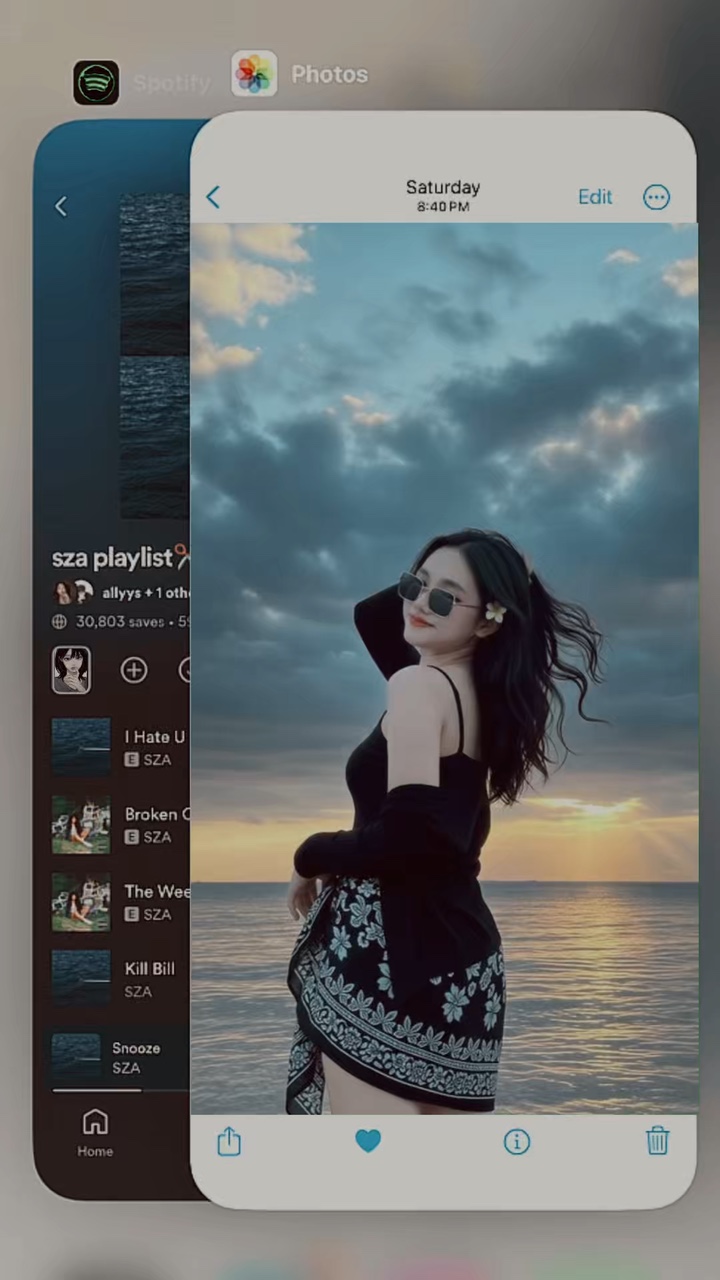The image size is (720, 1280).
Task: Go back using Photos back chevron
Action: tap(213, 197)
